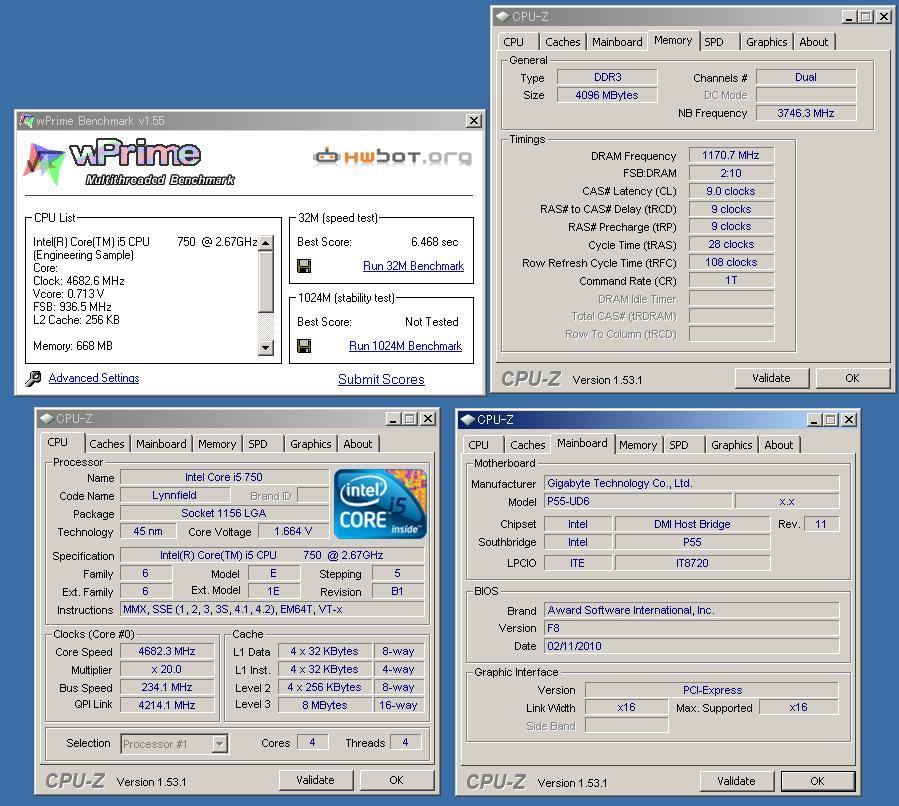The height and width of the screenshot is (806, 899).
Task: Open About tab in the Memory window
Action: [x=814, y=42]
